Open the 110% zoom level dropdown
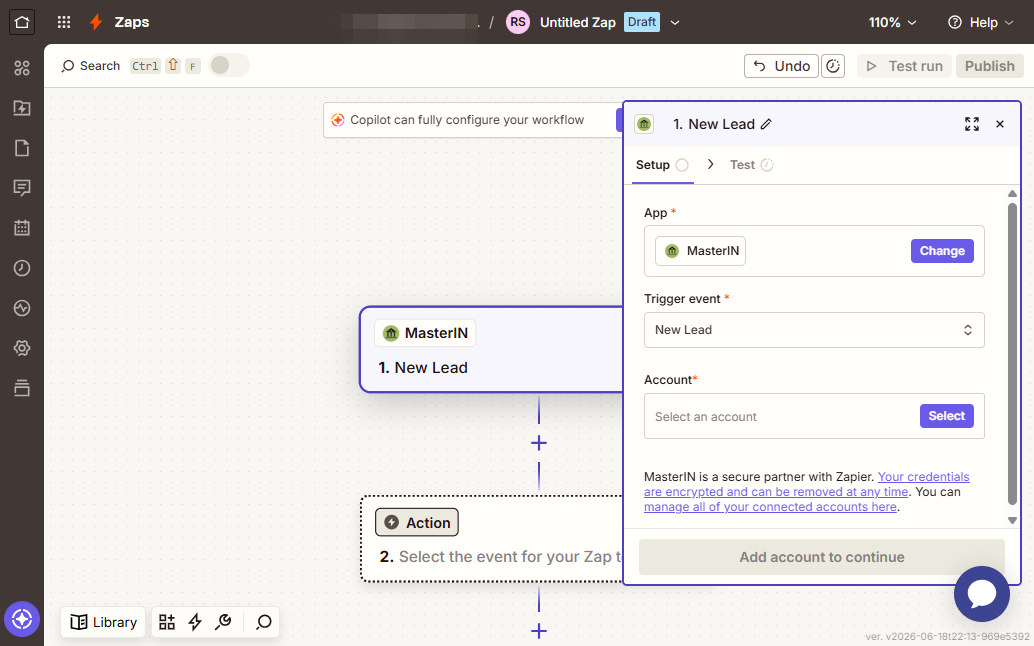The width and height of the screenshot is (1034, 646). [x=892, y=22]
